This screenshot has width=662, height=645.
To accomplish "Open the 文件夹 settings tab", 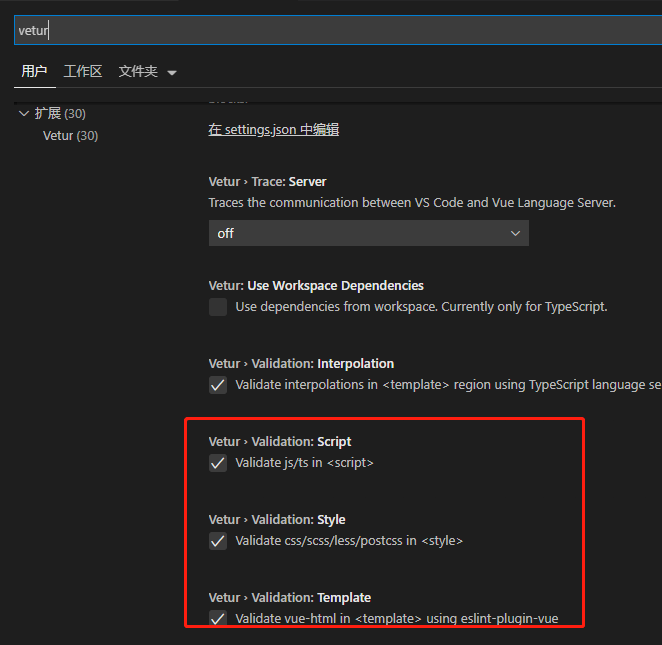I will [x=138, y=71].
